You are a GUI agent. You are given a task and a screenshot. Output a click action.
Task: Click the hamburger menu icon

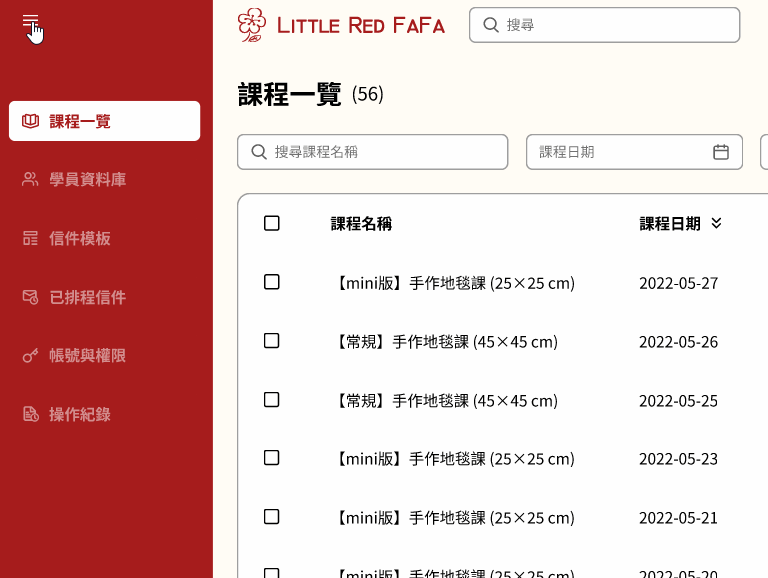click(30, 22)
